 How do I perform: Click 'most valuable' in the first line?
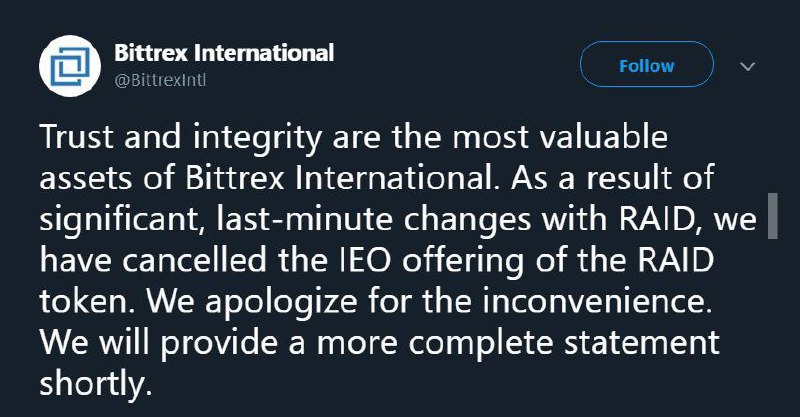(x=560, y=136)
